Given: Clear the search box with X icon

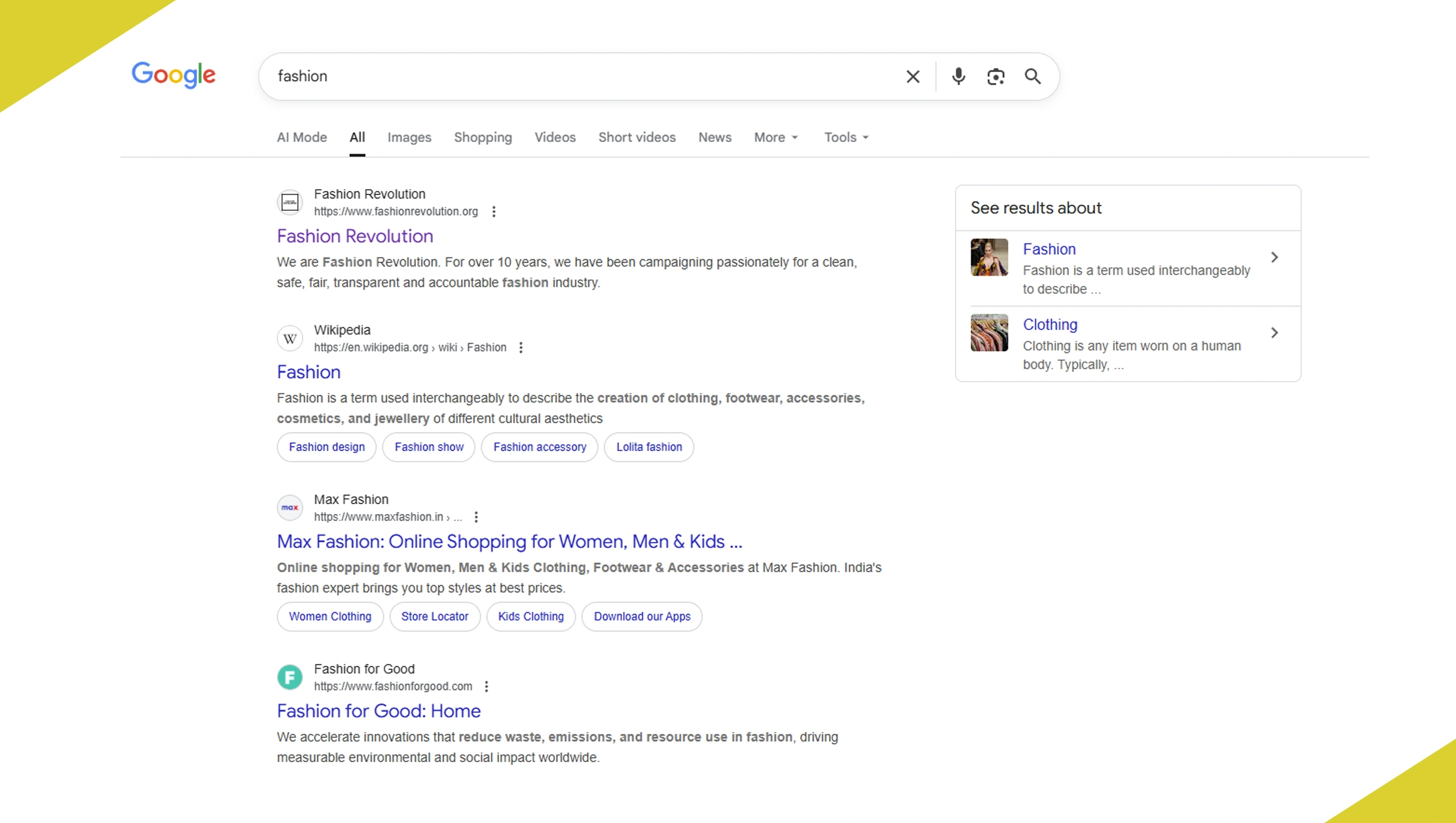Looking at the screenshot, I should click(912, 77).
